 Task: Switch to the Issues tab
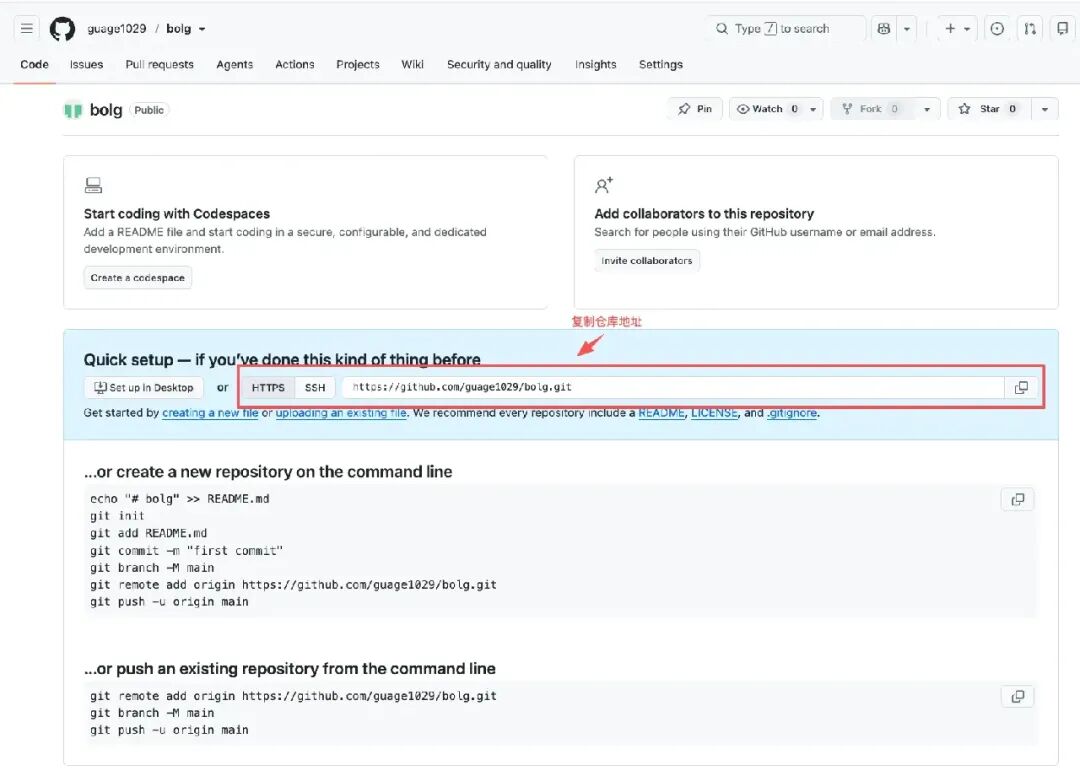click(x=86, y=64)
